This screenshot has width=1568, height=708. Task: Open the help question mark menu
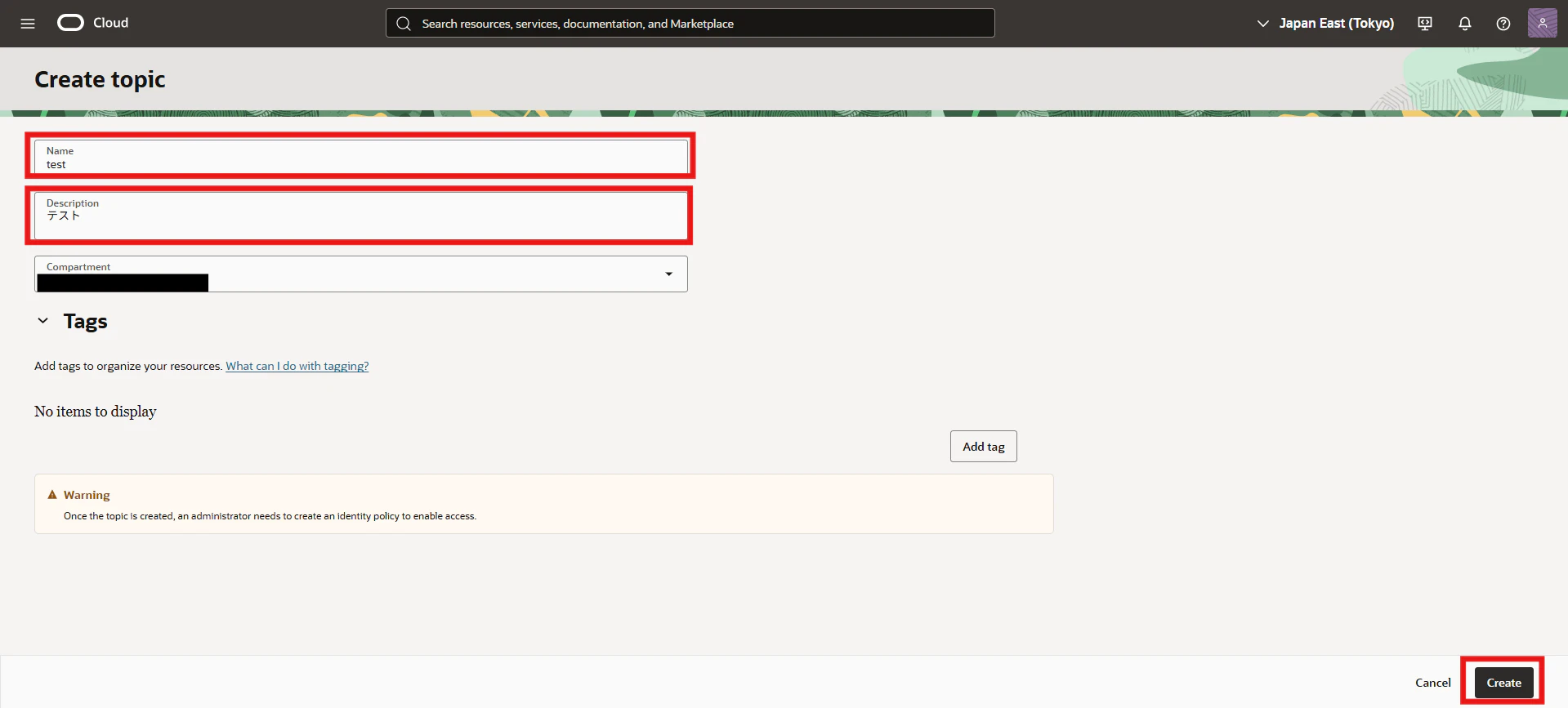(1503, 24)
